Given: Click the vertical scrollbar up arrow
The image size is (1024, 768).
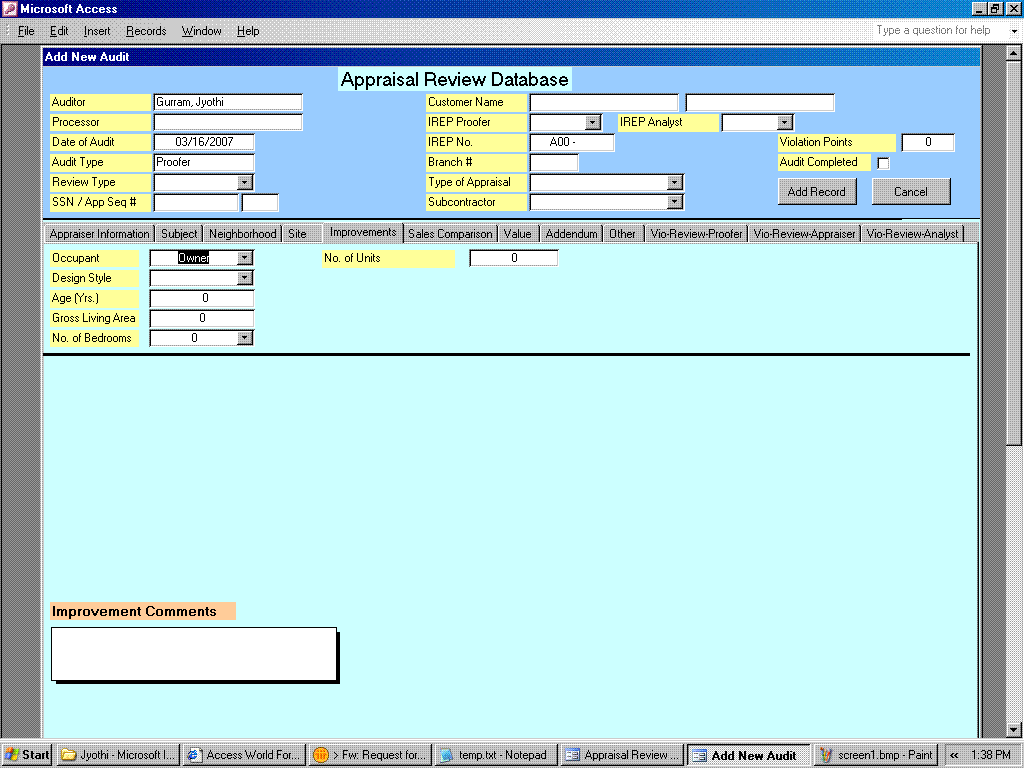Looking at the screenshot, I should tap(1014, 53).
